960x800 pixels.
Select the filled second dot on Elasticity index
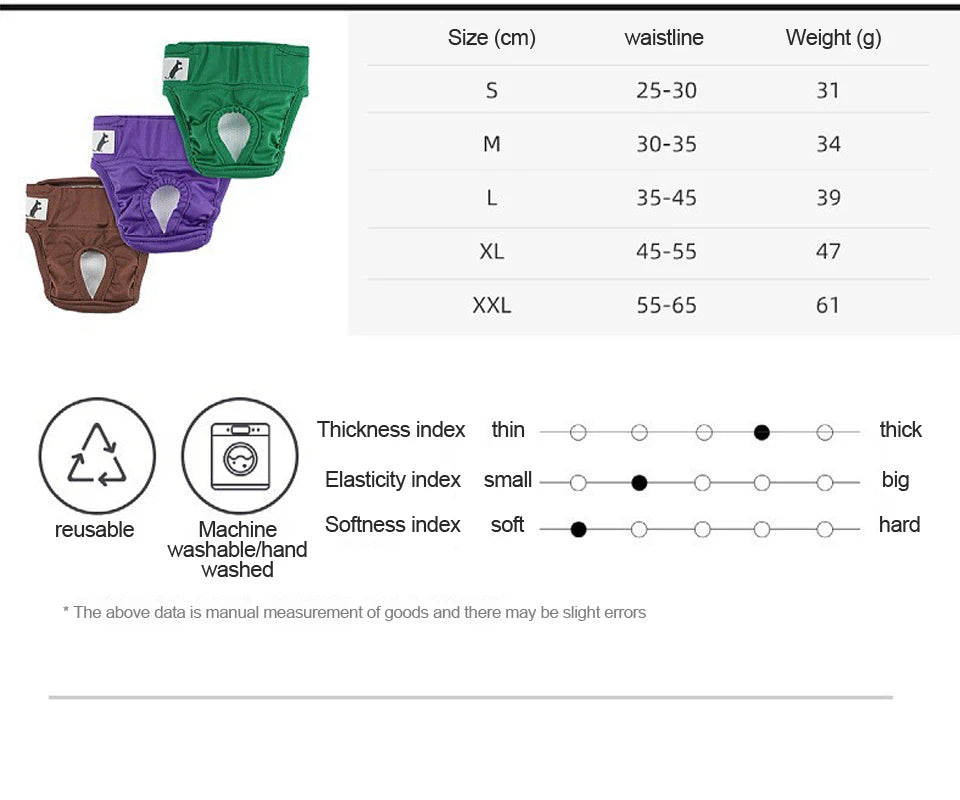(640, 483)
